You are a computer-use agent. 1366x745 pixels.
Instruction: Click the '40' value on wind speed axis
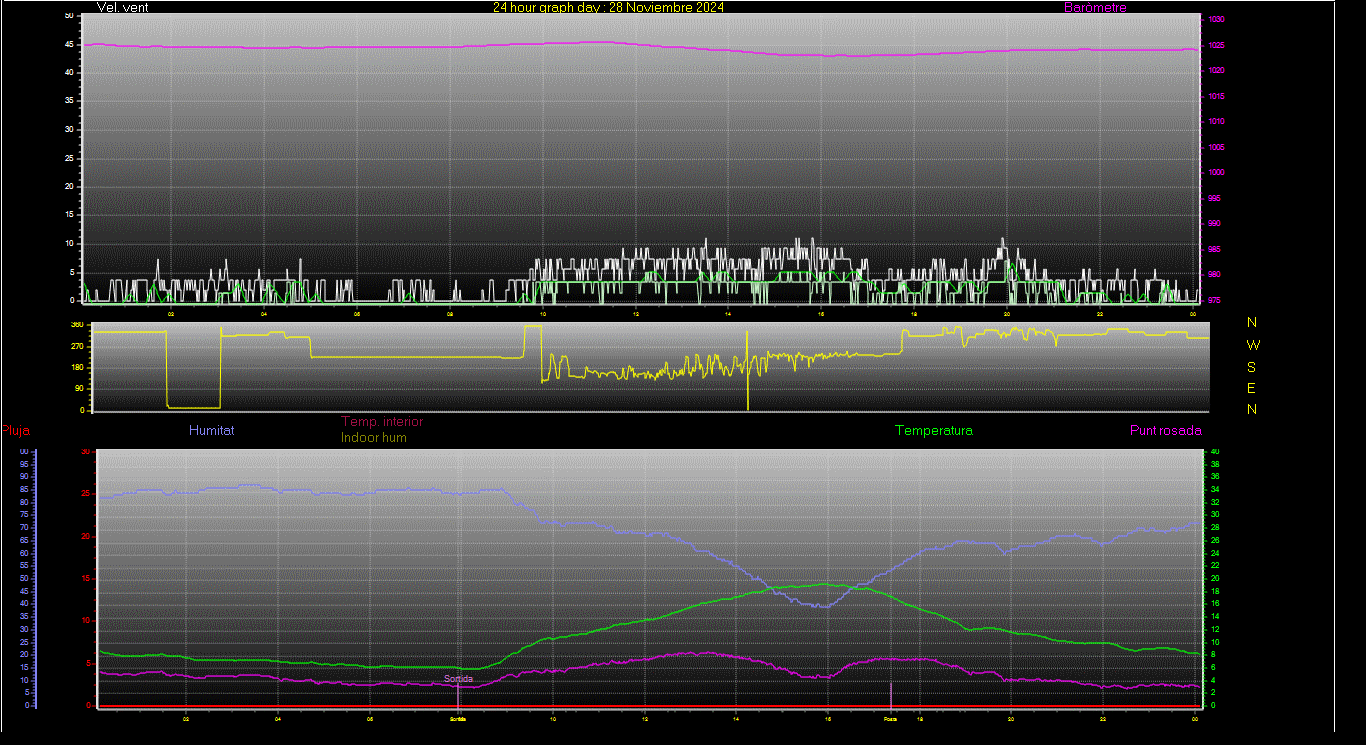pyautogui.click(x=68, y=73)
